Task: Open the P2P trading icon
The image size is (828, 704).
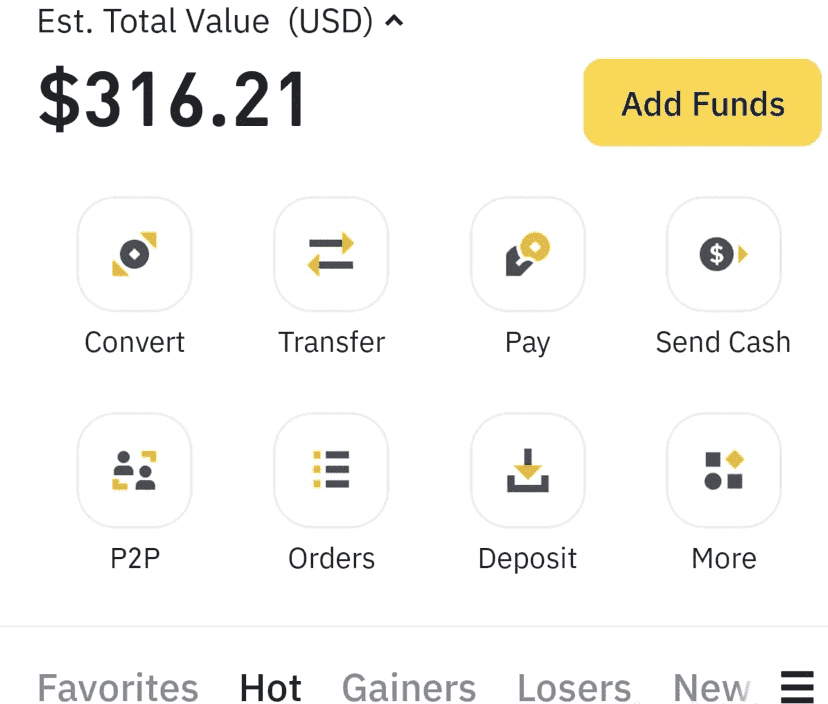Action: pos(134,470)
